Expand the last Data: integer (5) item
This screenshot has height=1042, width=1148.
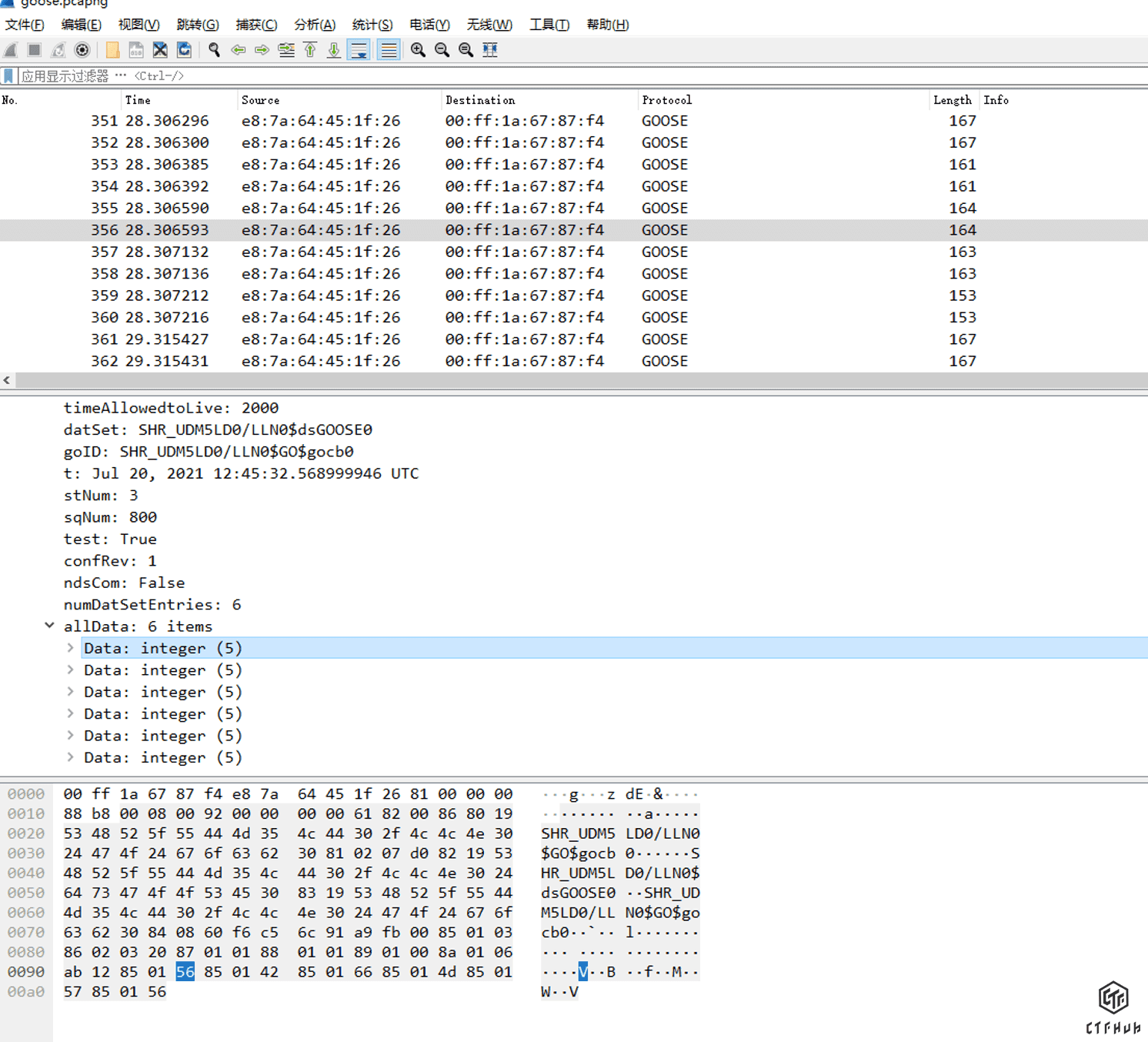point(70,757)
